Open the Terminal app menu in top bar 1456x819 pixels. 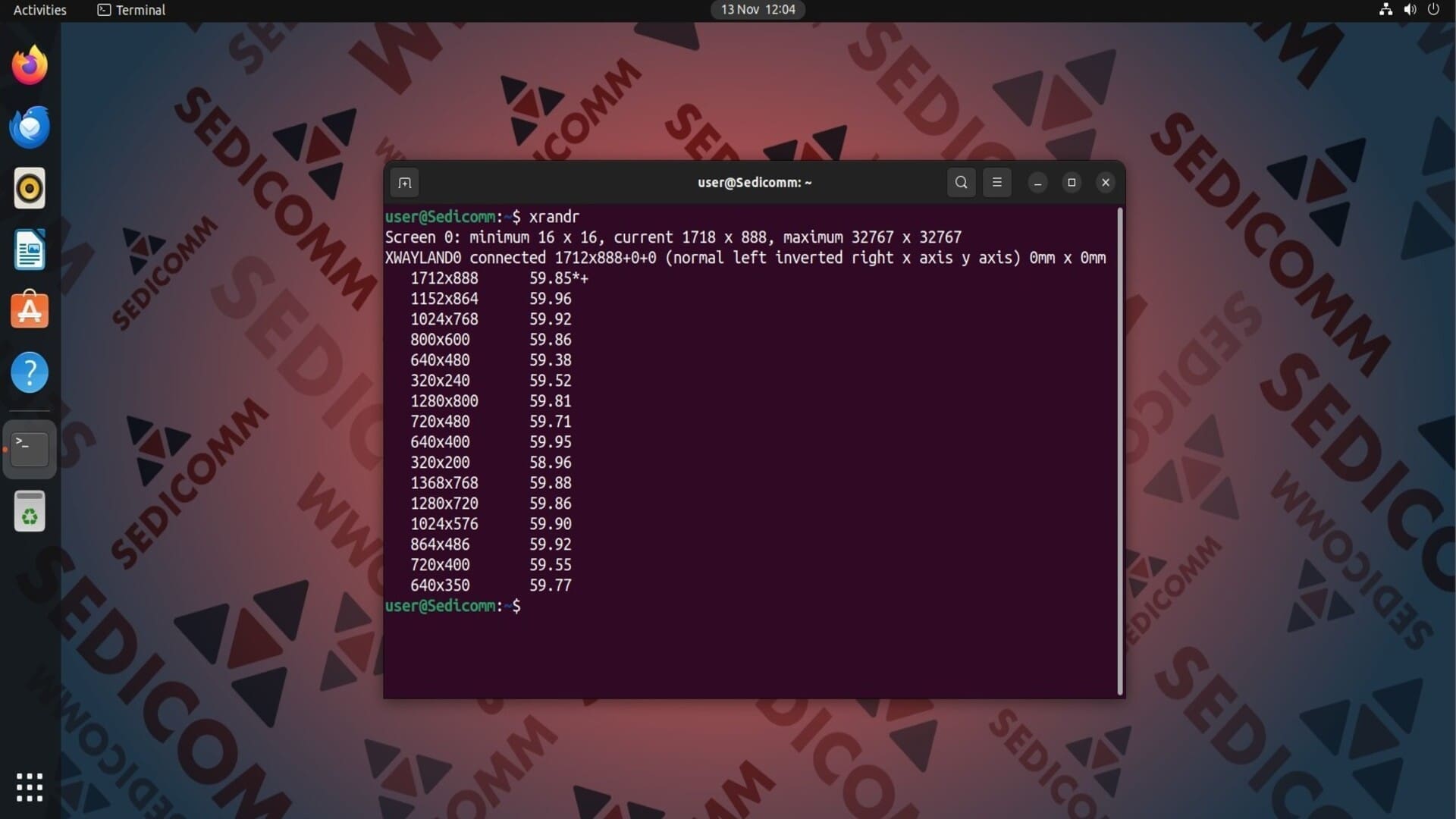(x=131, y=10)
